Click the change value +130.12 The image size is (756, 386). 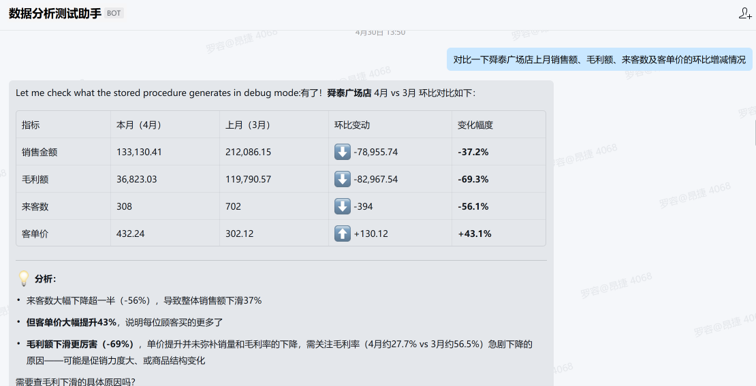point(371,234)
